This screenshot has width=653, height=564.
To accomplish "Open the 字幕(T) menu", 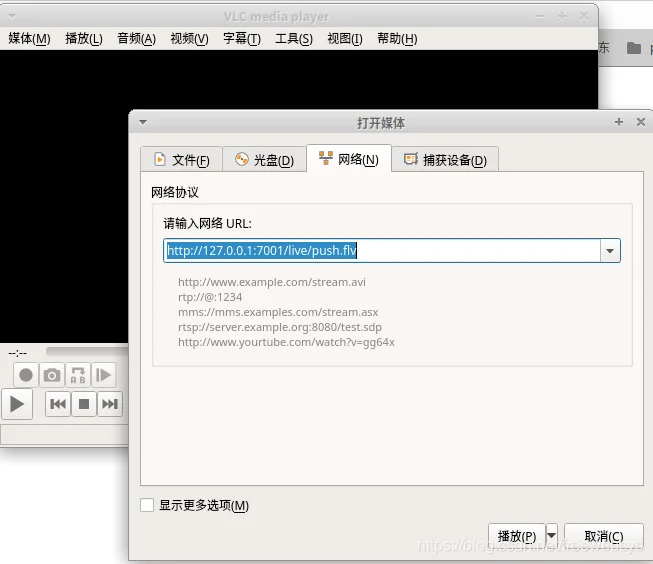I will click(242, 39).
